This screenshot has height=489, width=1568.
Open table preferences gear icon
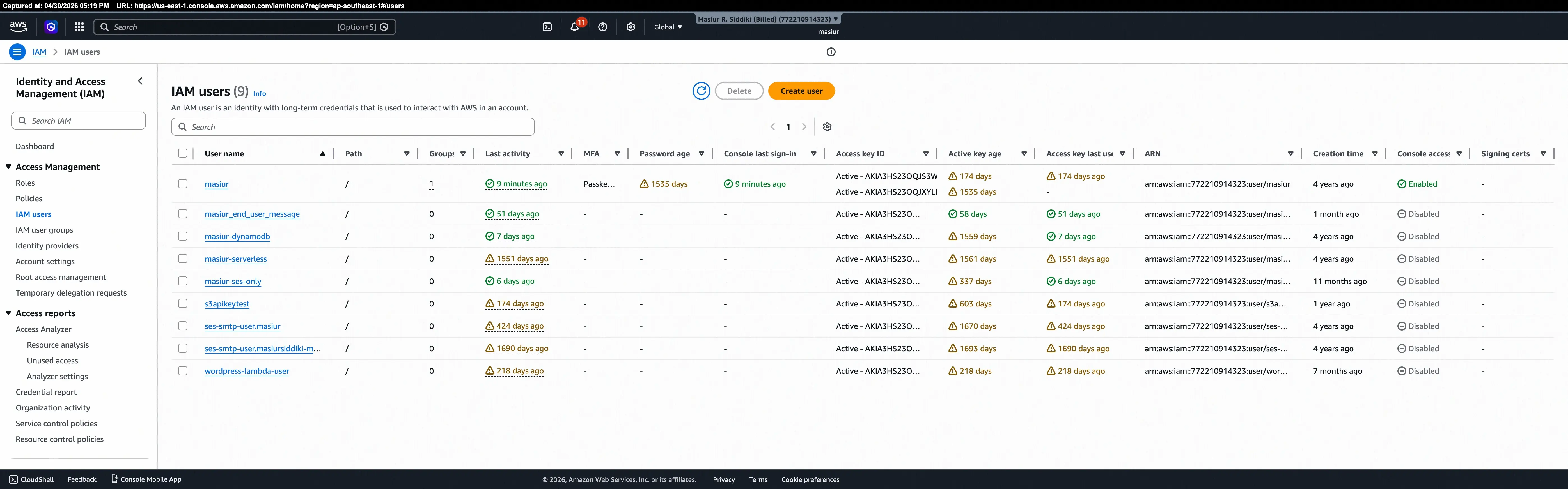(x=827, y=126)
